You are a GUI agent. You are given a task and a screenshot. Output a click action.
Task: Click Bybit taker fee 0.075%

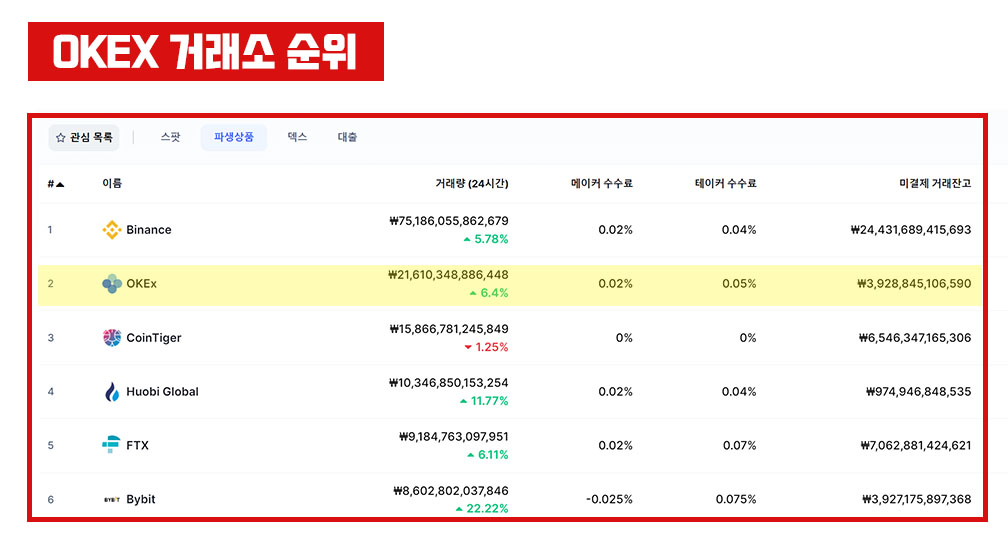pyautogui.click(x=736, y=499)
